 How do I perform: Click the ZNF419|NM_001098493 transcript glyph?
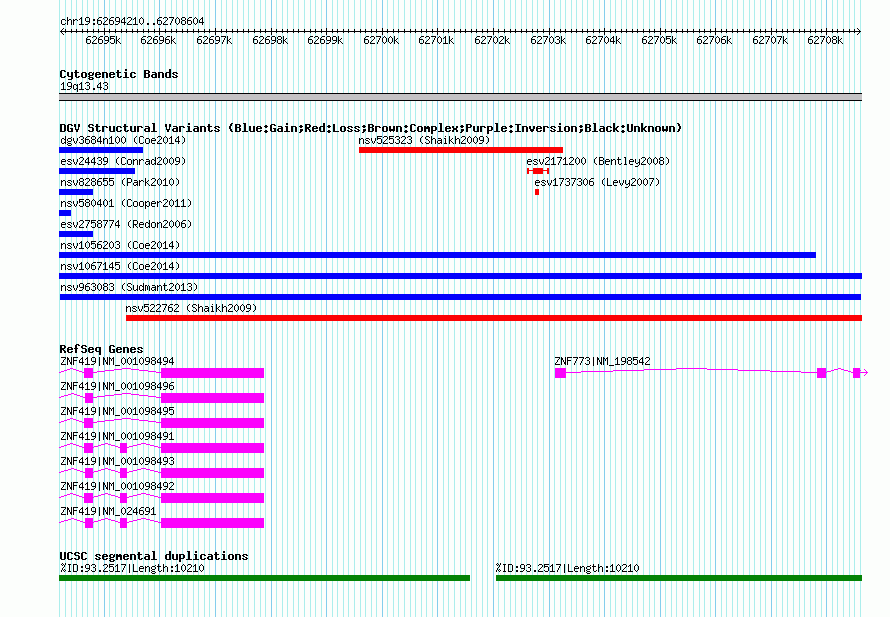(x=162, y=473)
